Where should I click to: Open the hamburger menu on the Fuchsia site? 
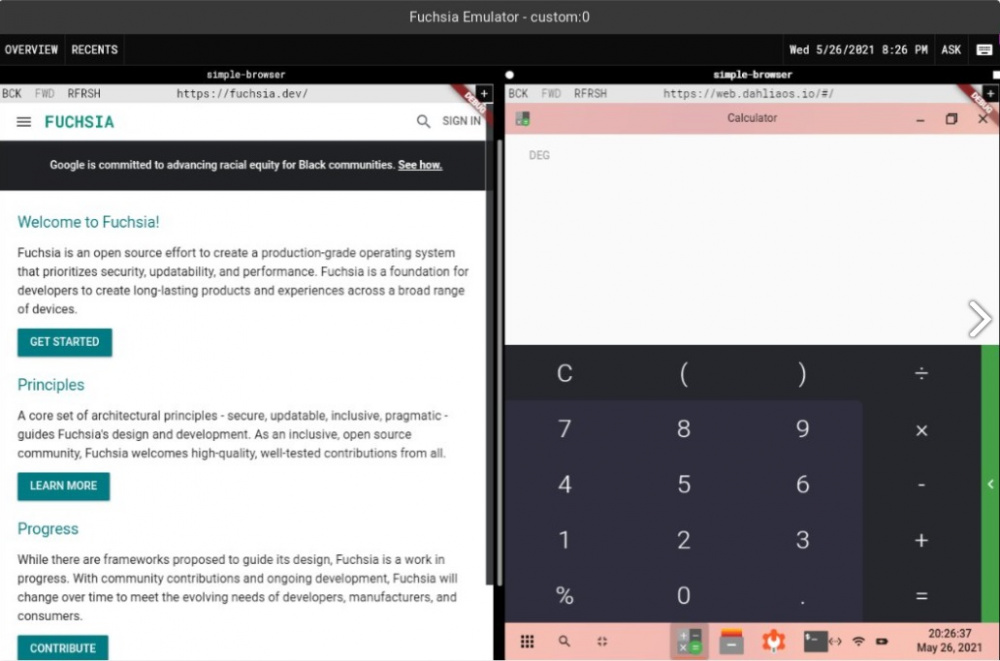24,121
